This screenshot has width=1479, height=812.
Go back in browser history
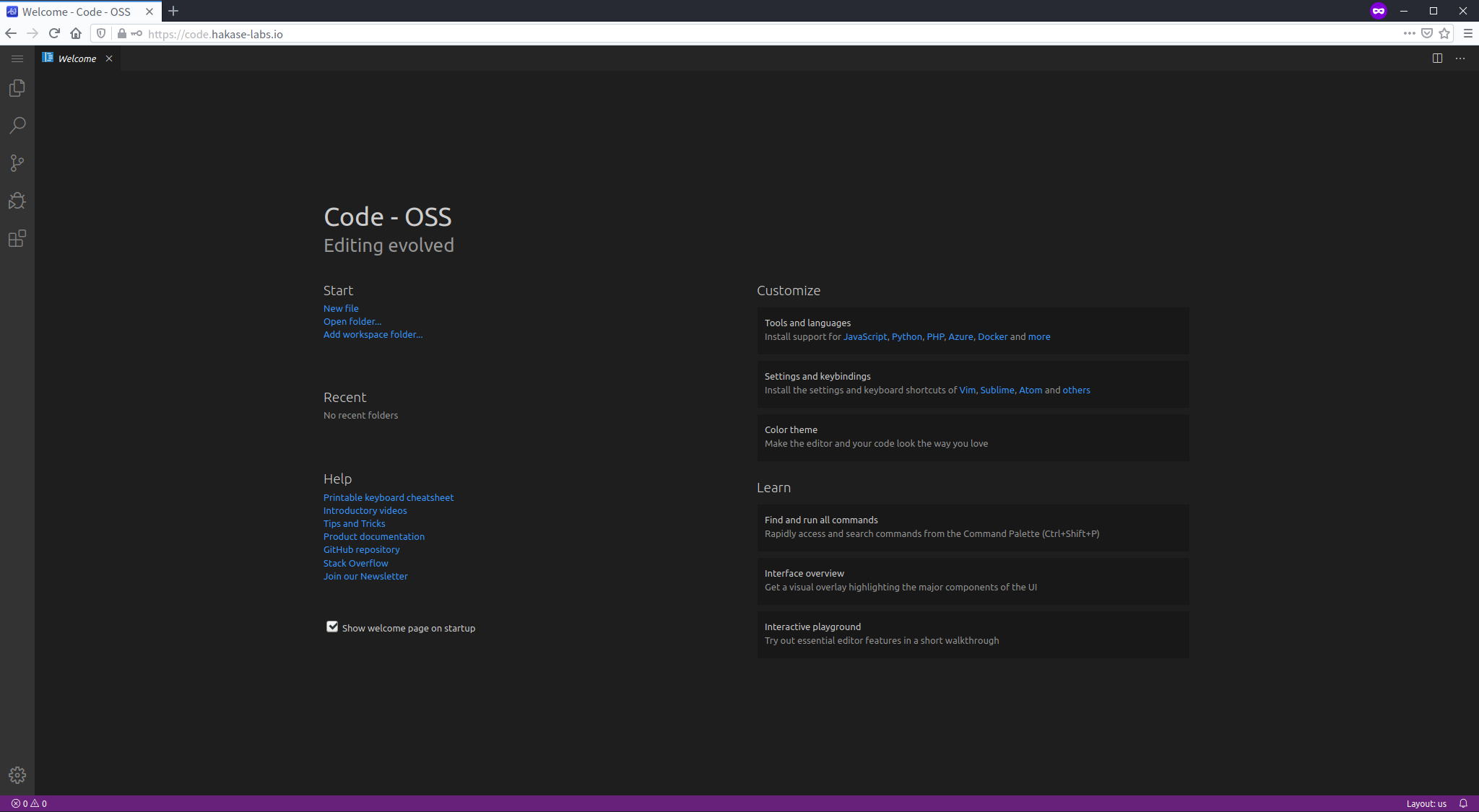pyautogui.click(x=11, y=33)
